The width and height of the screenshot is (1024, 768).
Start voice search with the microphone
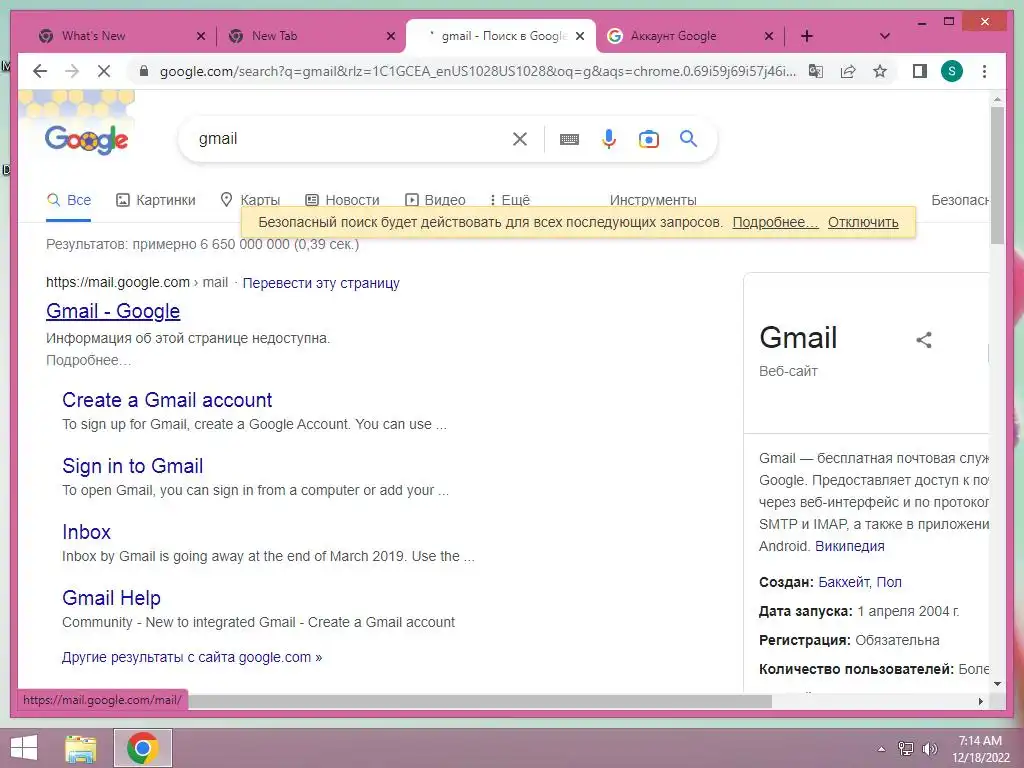609,139
